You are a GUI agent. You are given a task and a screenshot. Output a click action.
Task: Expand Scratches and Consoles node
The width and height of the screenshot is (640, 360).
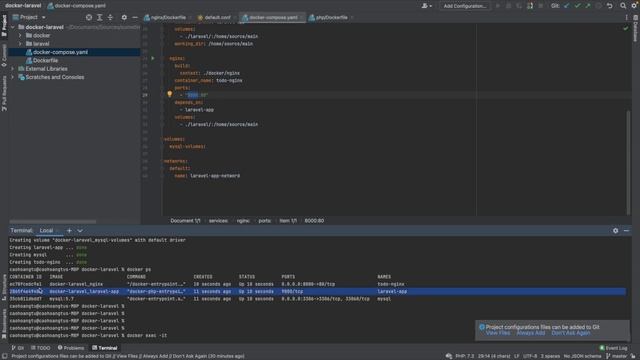(13, 77)
